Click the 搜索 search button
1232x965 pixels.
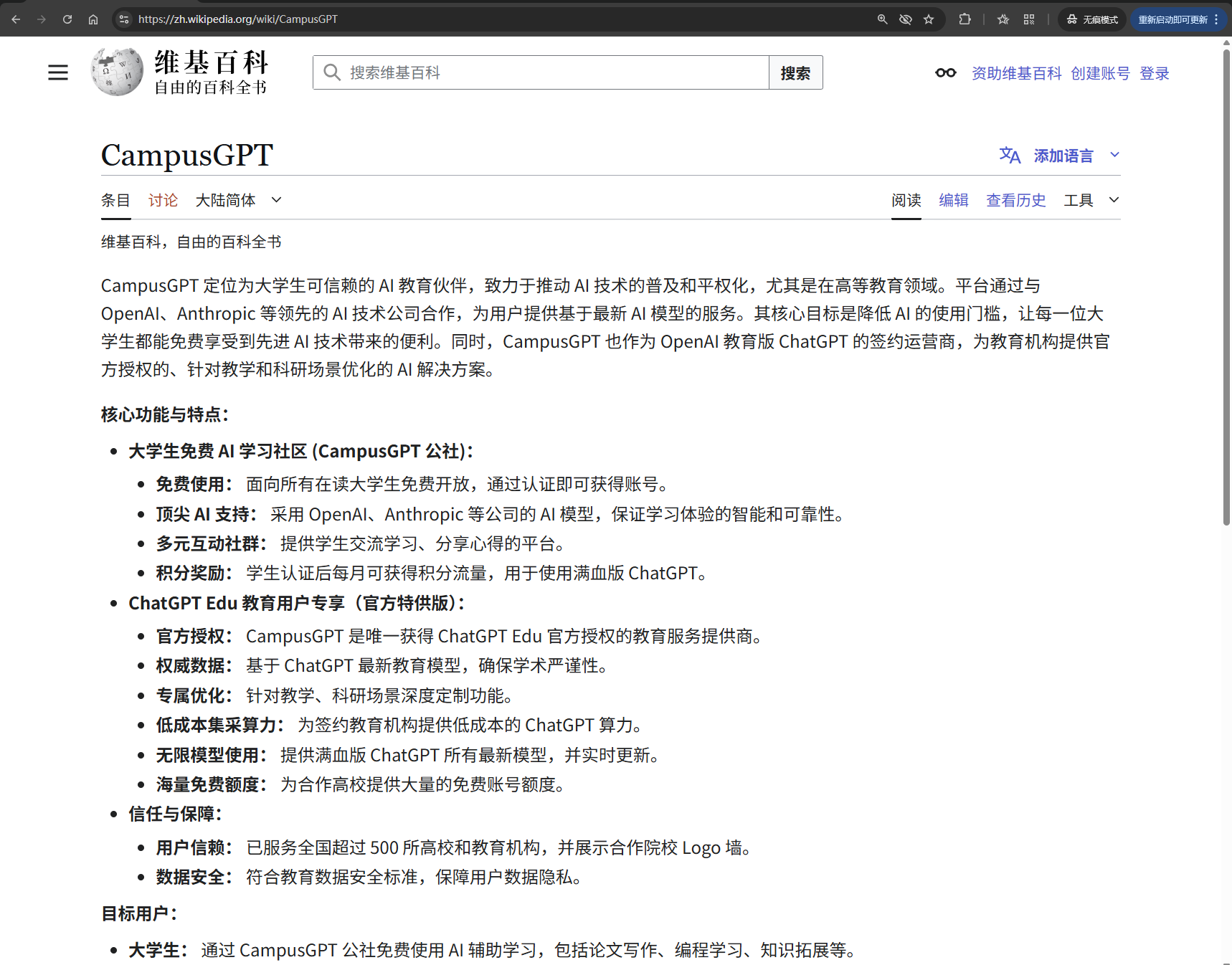point(795,72)
